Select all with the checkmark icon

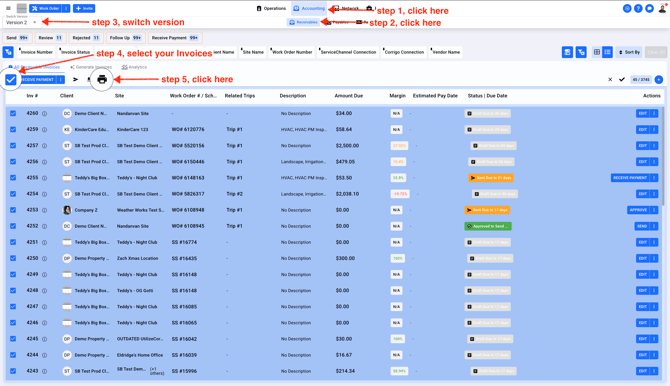(x=622, y=80)
